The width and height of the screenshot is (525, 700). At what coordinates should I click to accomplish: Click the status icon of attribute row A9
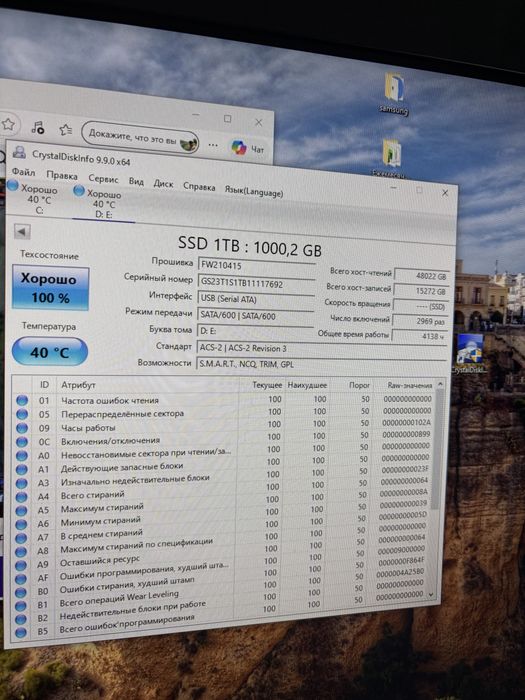[21, 565]
